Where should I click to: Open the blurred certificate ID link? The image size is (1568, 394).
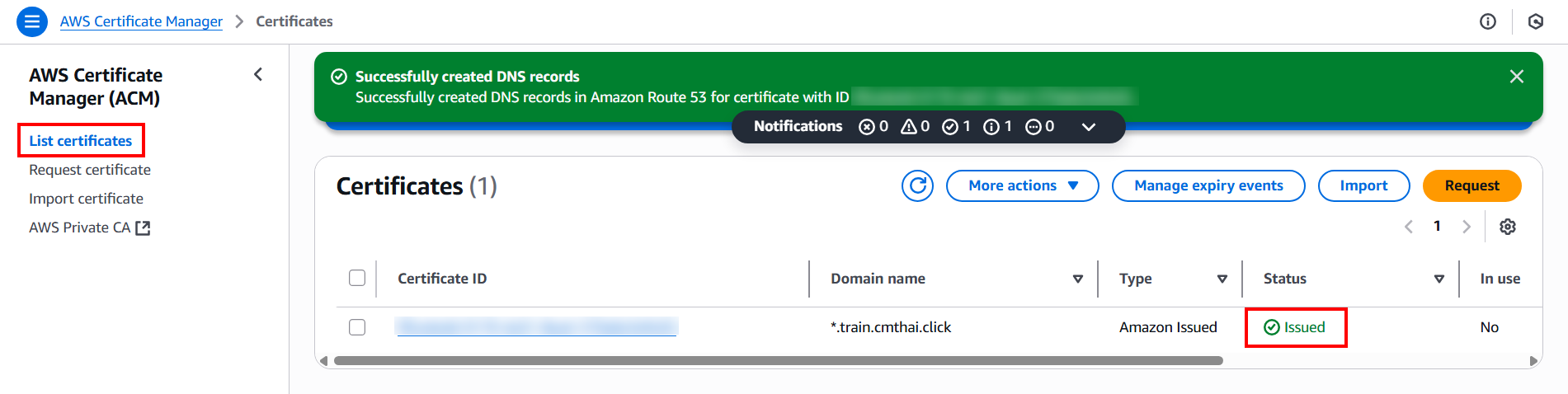tap(536, 327)
